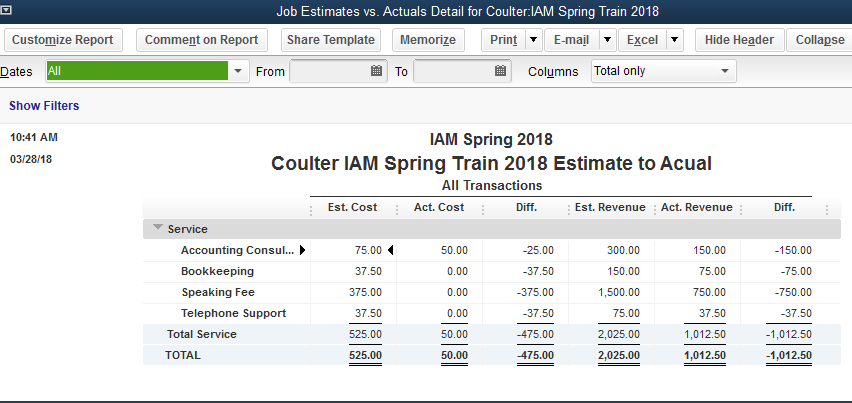
Task: Open the From date calendar picker
Action: pyautogui.click(x=377, y=72)
